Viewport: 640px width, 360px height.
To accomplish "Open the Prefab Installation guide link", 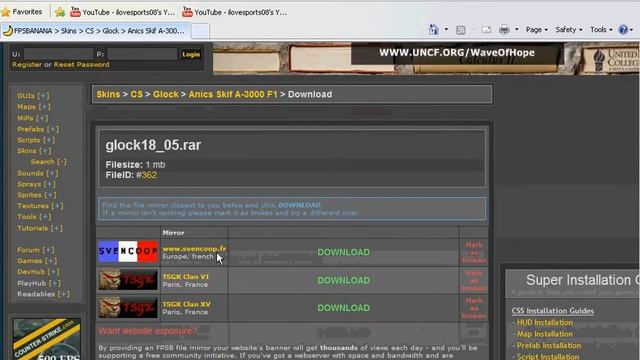I will 549,345.
